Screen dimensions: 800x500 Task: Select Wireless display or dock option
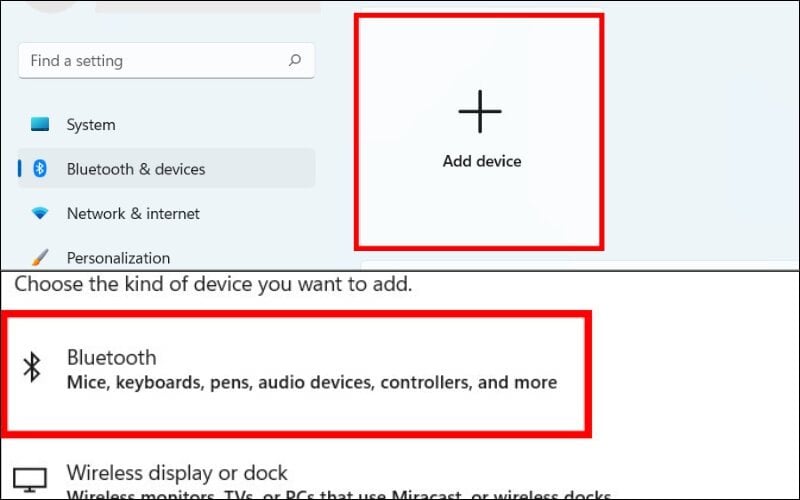pos(177,472)
